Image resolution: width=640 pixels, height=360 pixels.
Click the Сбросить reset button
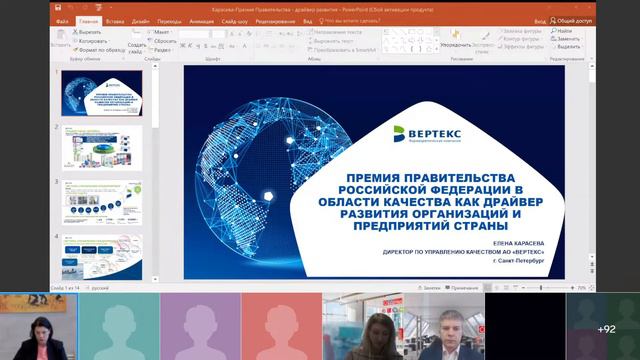click(x=162, y=41)
